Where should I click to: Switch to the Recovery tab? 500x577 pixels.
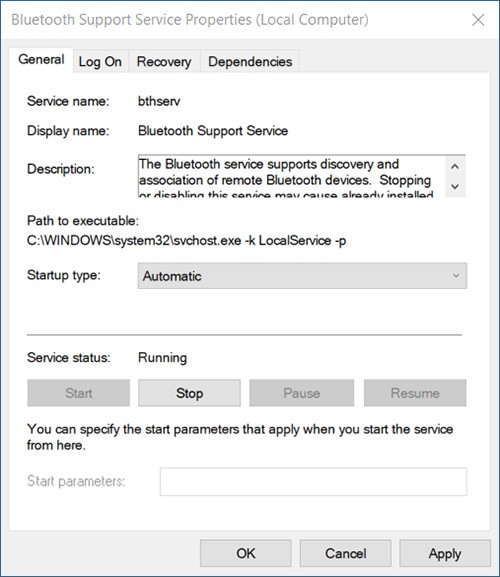coord(164,61)
